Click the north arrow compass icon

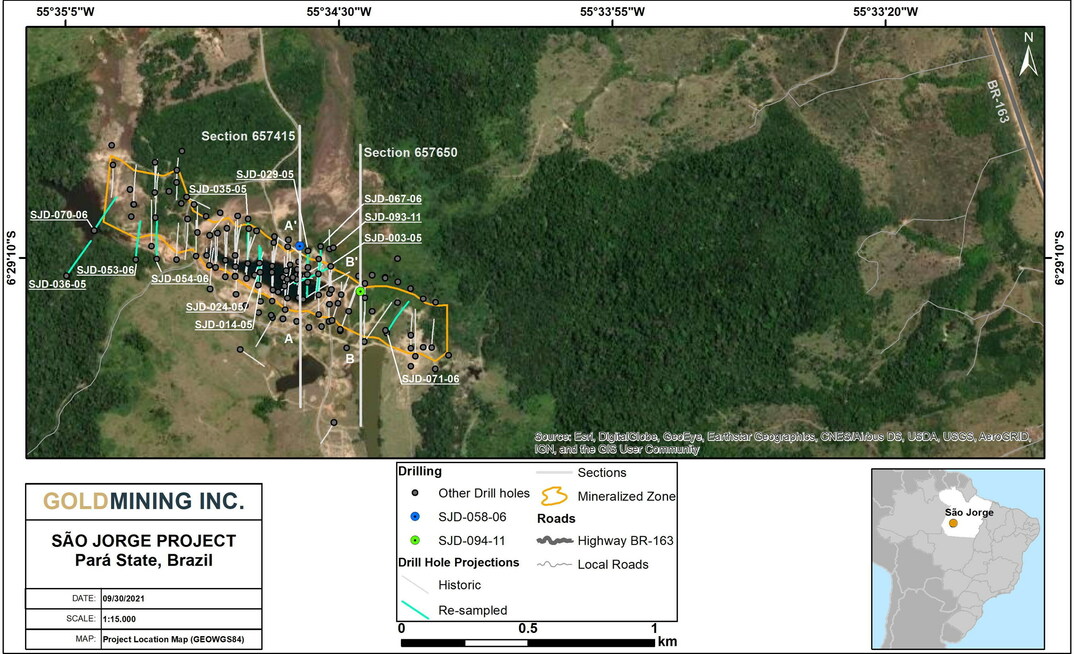1029,55
